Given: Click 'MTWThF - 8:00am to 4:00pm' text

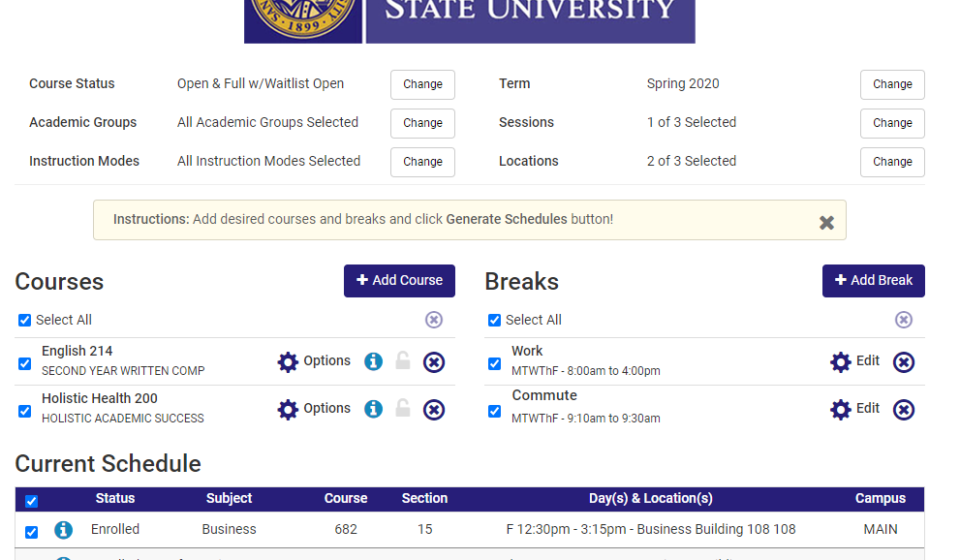Looking at the screenshot, I should [x=586, y=371].
